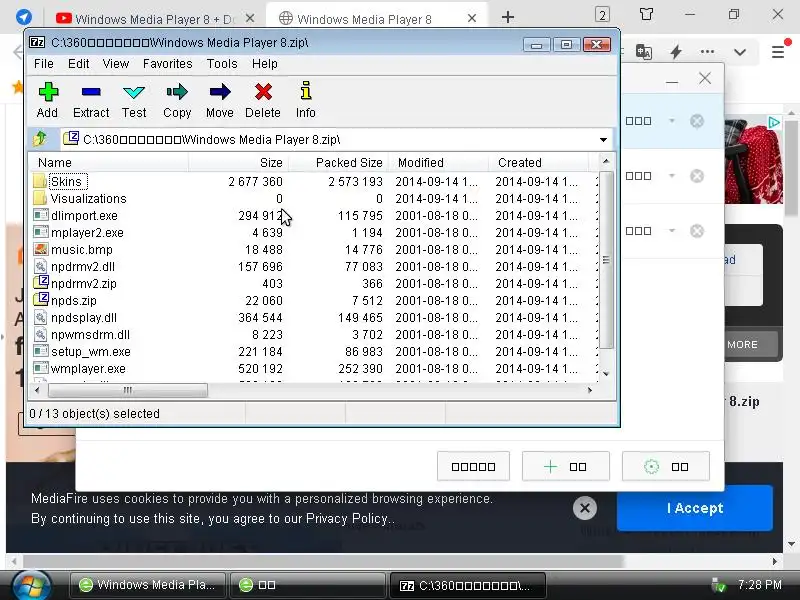Click the gear settings button in download dialog
The width and height of the screenshot is (800, 600).
(666, 466)
